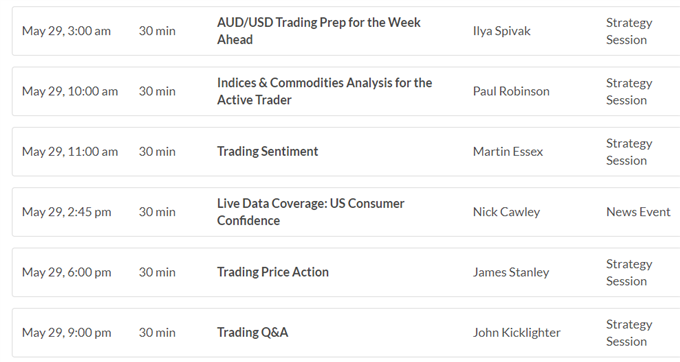Open Live Data Coverage: US Consumer Confidence
The image size is (680, 362).
pyautogui.click(x=311, y=212)
